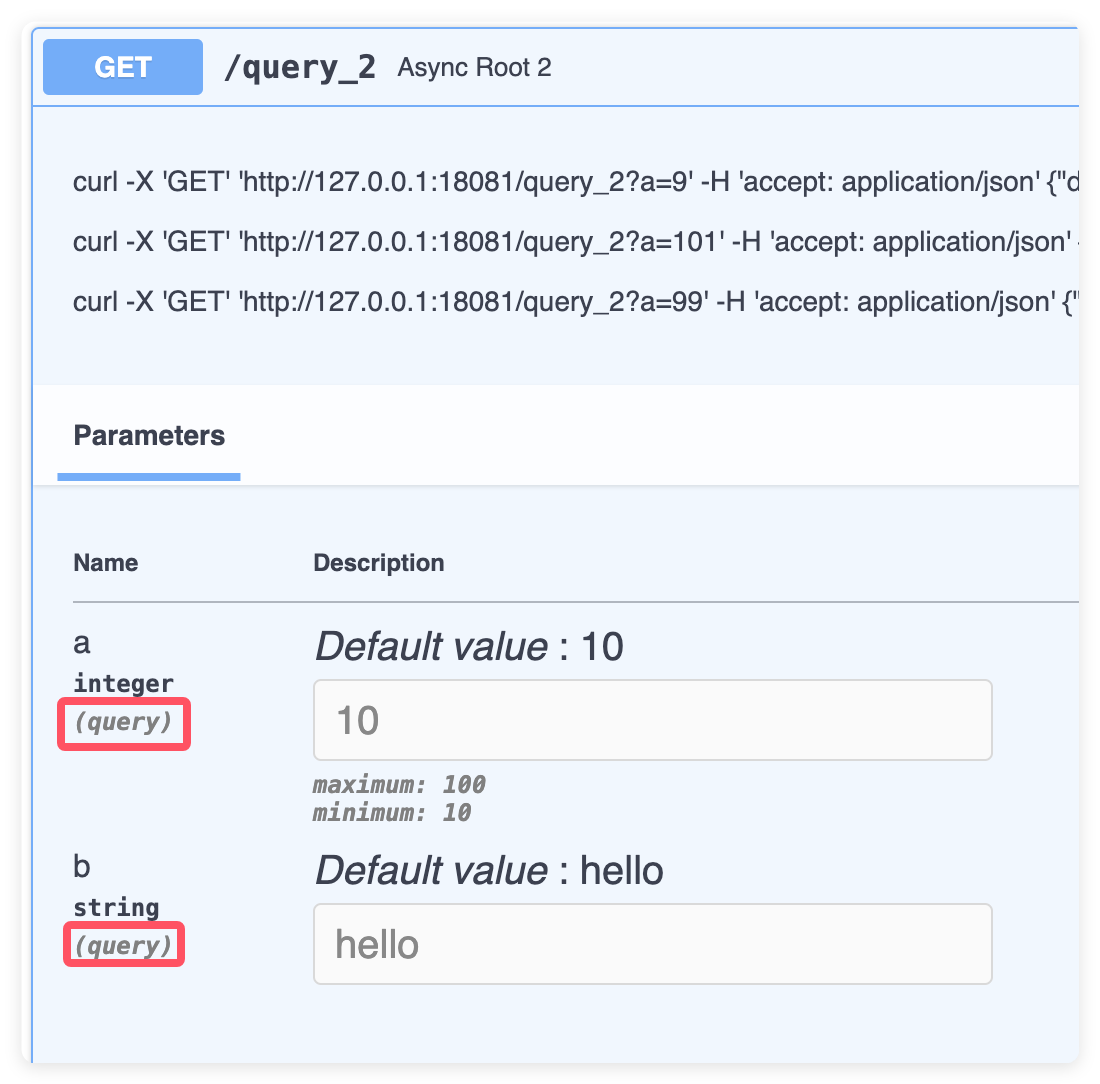Click the 'Default value : 10' text

click(469, 648)
